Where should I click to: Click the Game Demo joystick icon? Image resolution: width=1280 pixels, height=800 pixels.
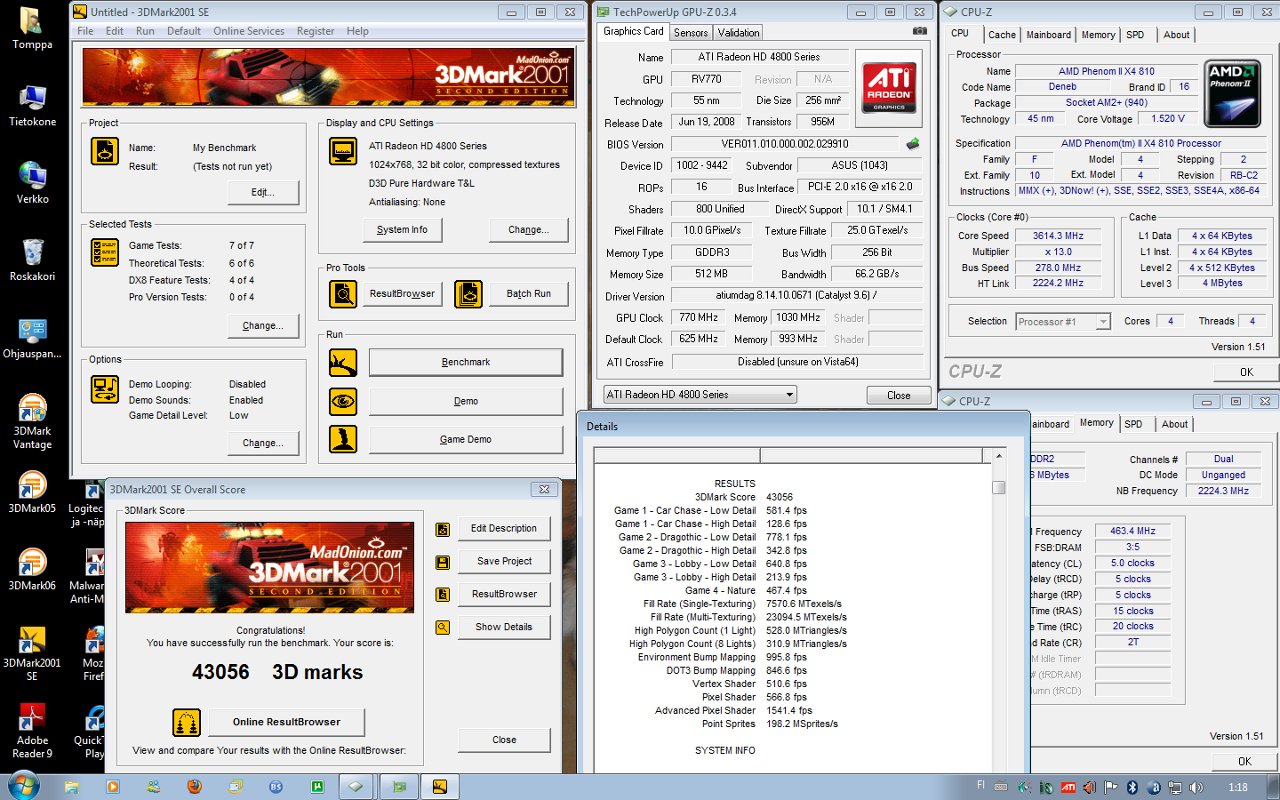(343, 440)
